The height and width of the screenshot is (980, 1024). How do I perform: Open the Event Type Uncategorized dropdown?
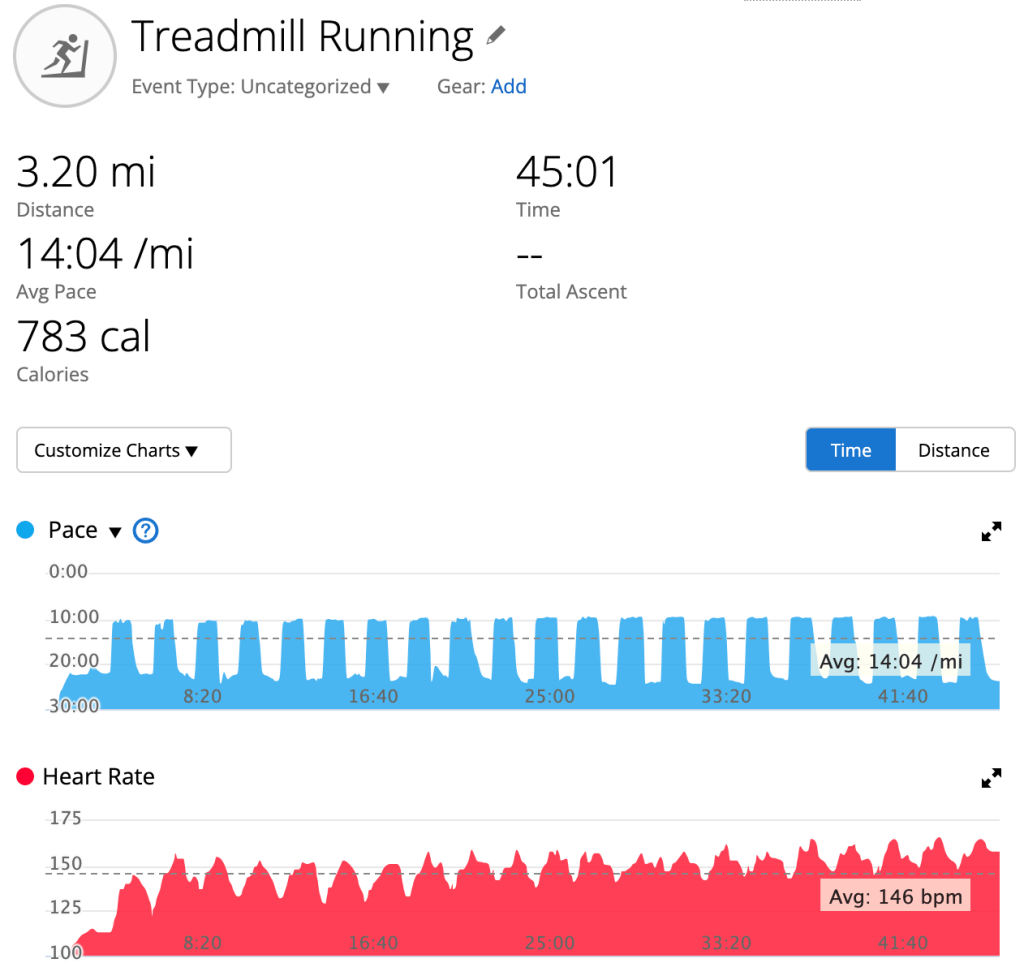coord(261,87)
